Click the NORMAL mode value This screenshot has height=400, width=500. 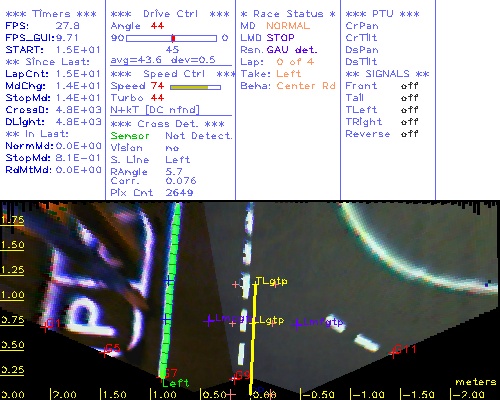pos(288,26)
